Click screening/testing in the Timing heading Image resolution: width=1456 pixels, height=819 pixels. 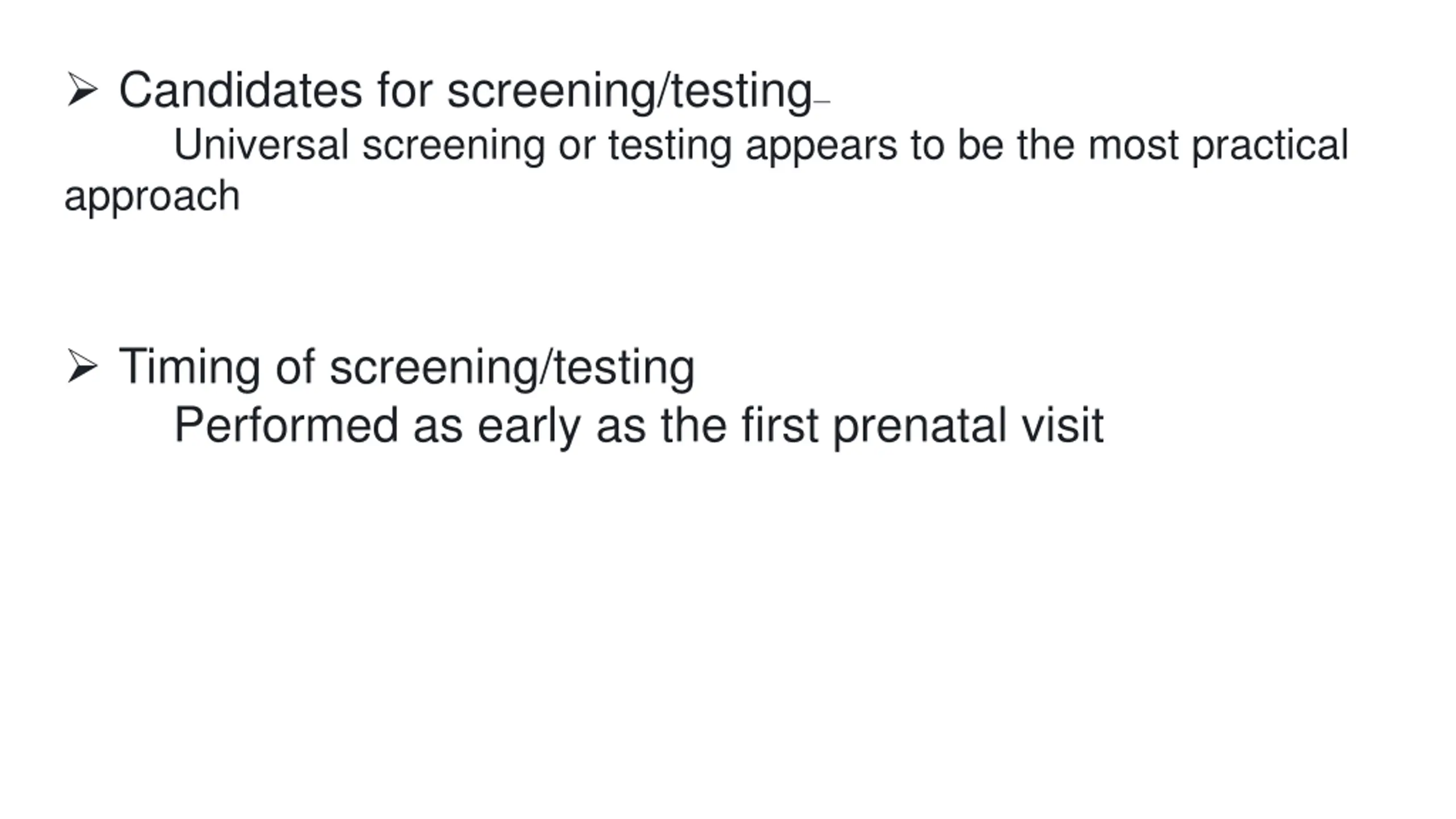512,368
